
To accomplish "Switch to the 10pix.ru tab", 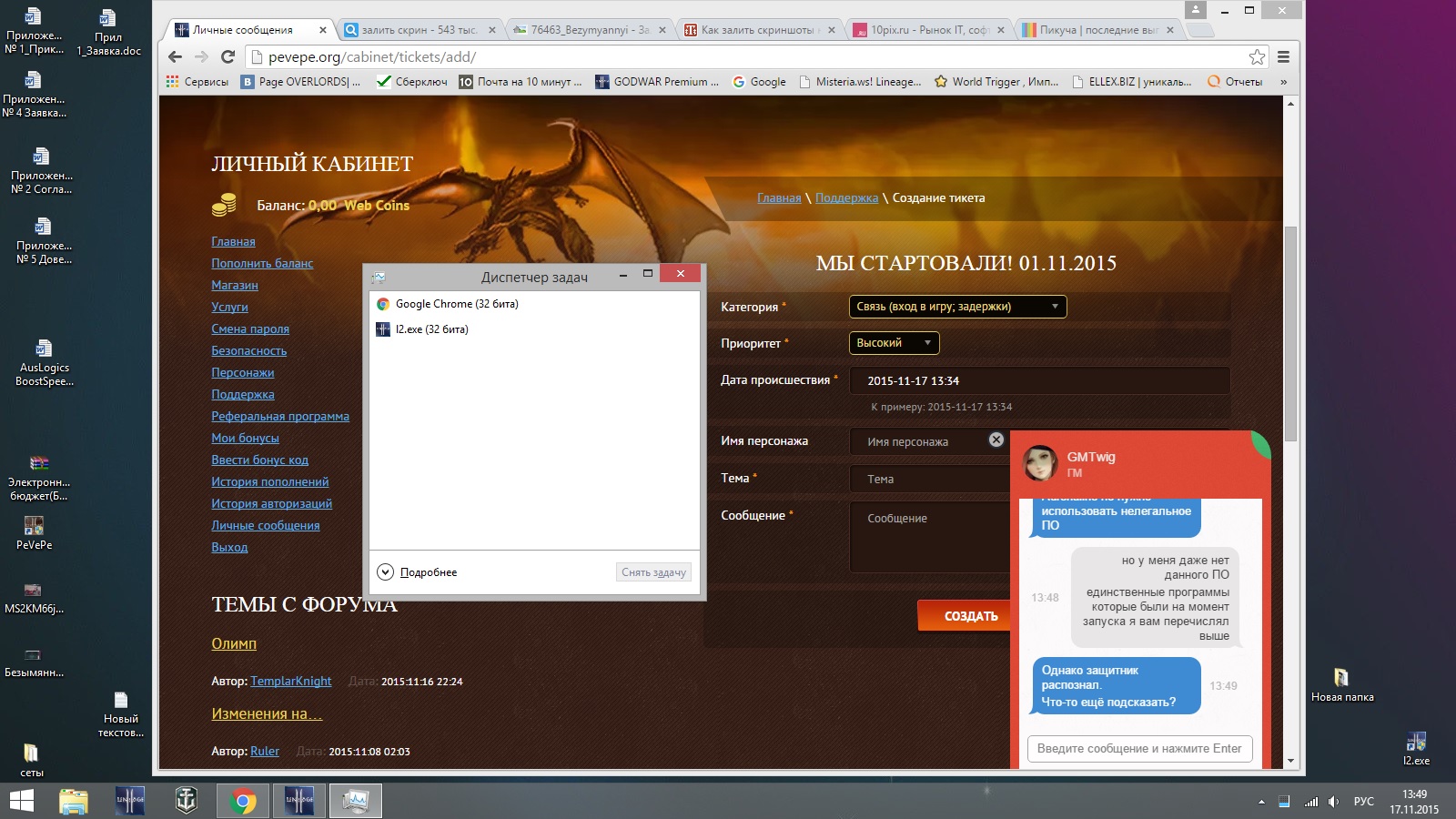I will point(928,30).
